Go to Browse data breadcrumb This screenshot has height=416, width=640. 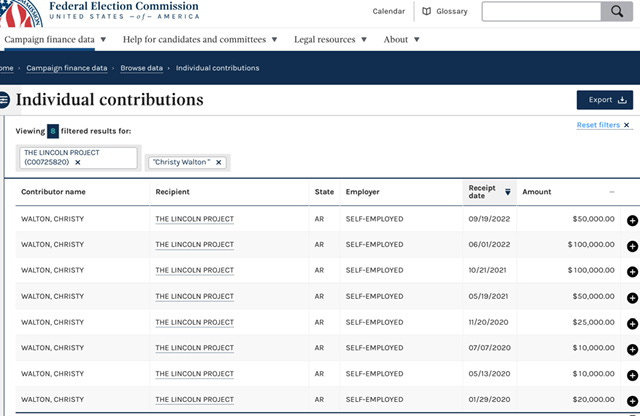click(x=142, y=68)
